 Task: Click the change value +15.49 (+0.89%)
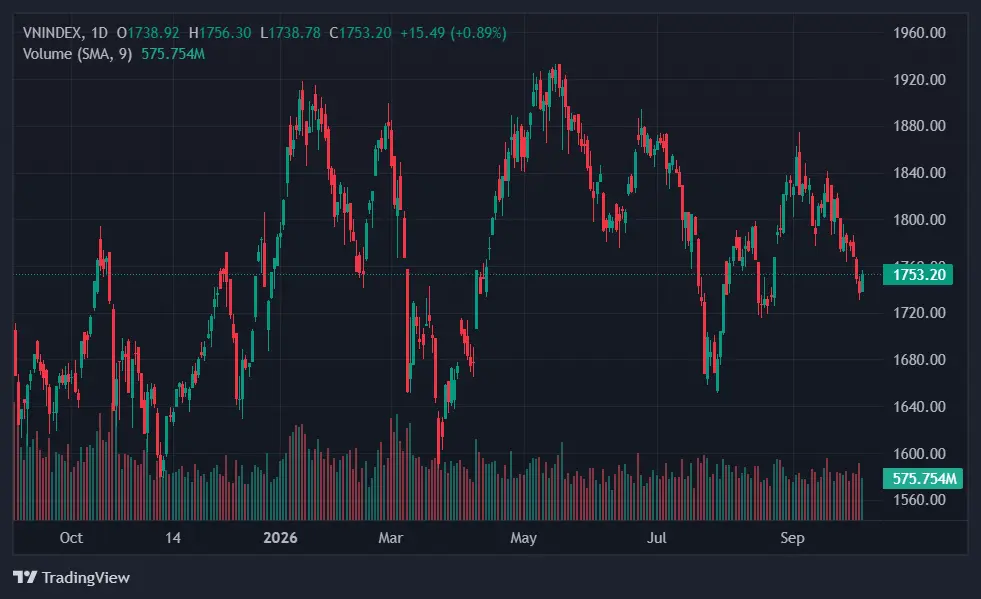[x=454, y=33]
